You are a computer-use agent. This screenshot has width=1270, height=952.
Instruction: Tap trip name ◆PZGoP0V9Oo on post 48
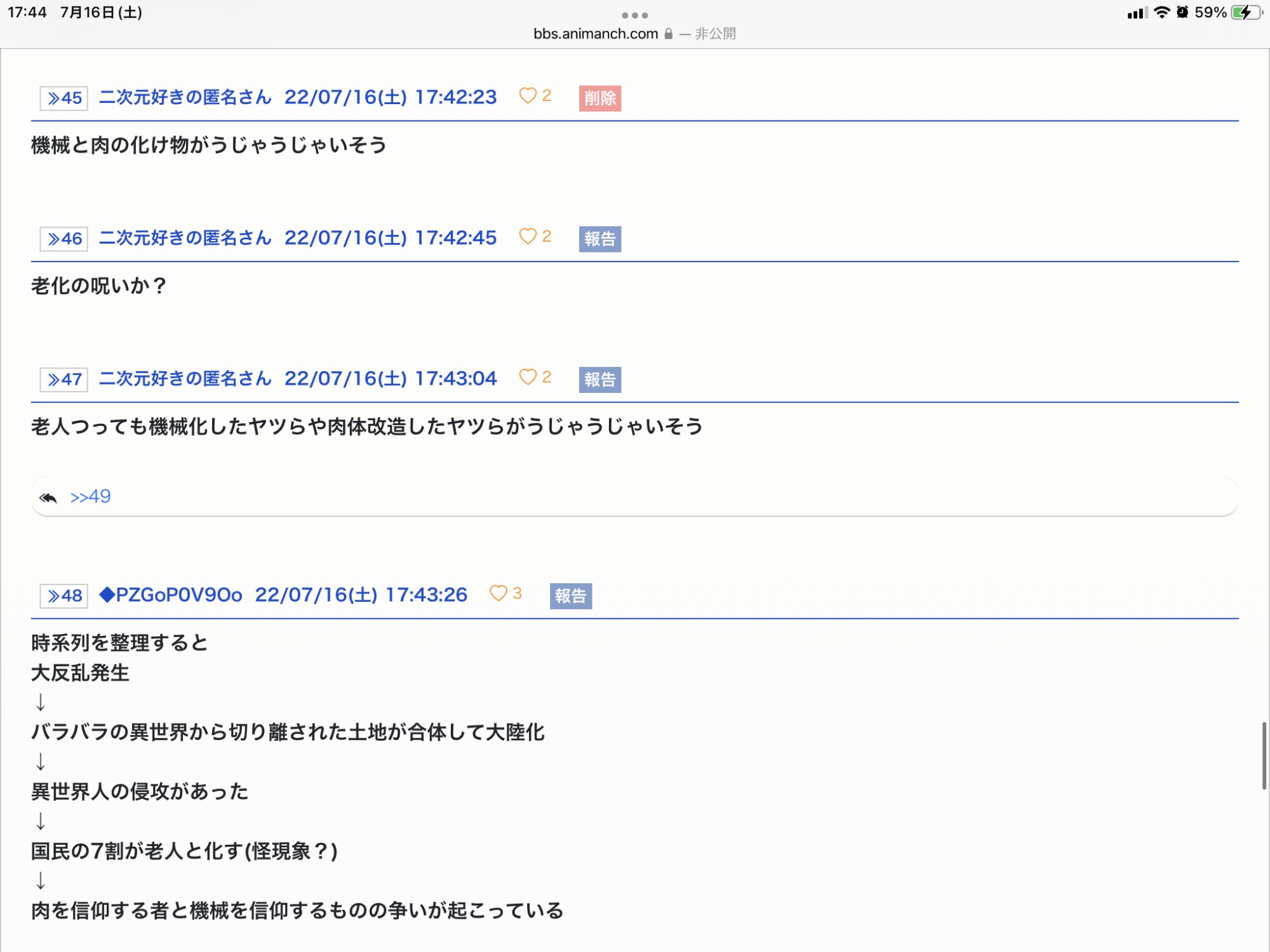[x=171, y=595]
